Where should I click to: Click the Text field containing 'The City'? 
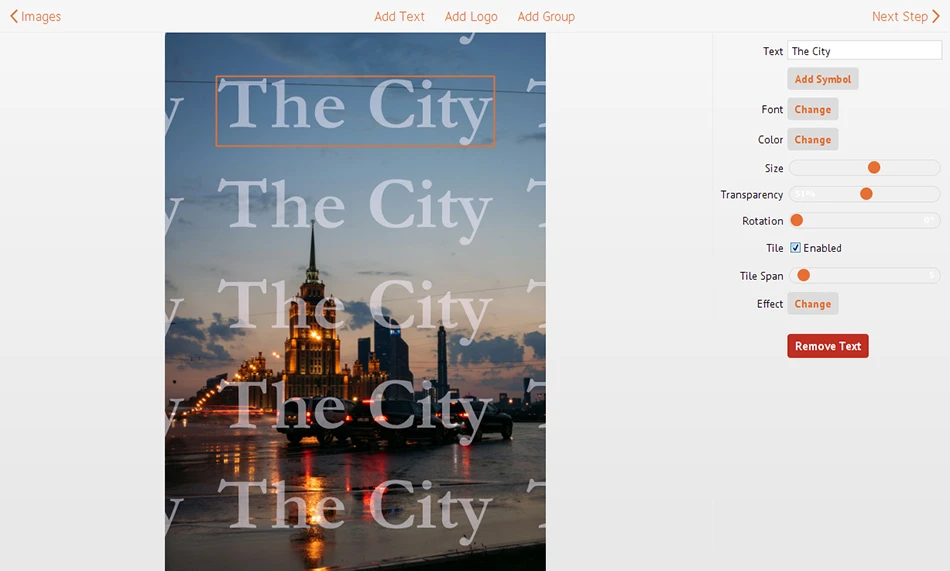click(864, 51)
